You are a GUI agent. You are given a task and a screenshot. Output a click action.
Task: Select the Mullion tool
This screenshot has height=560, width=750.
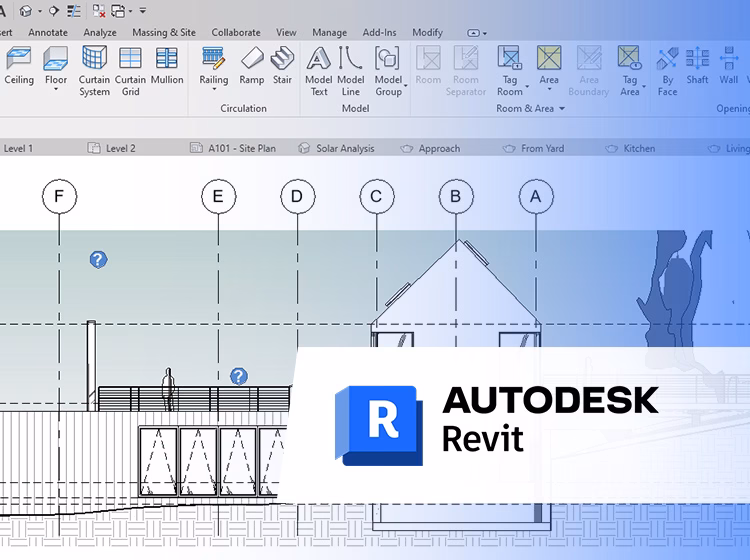pyautogui.click(x=167, y=66)
